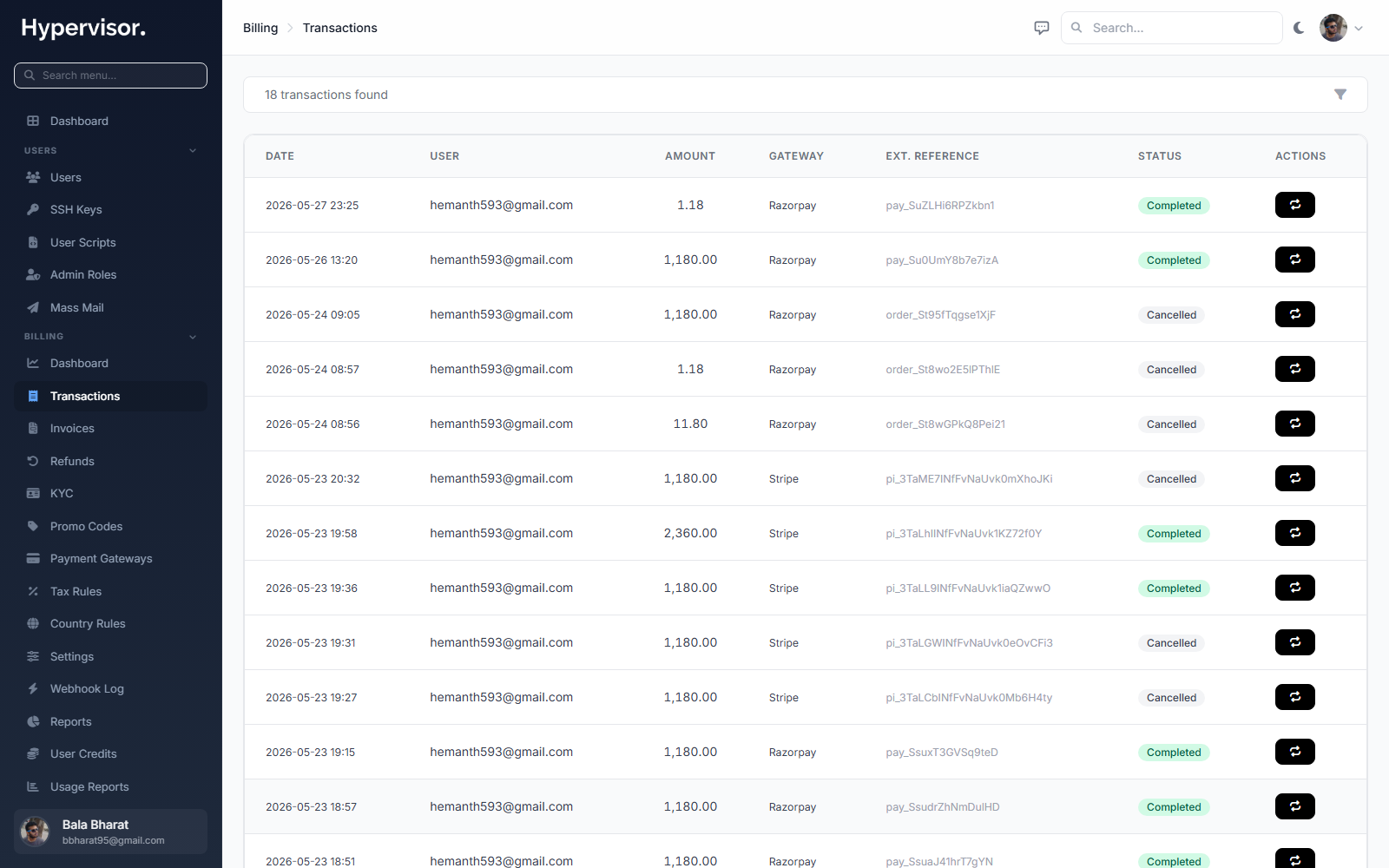Image resolution: width=1389 pixels, height=868 pixels.
Task: Click refresh action for 2026-05-23 19:31 transaction
Action: click(x=1294, y=642)
